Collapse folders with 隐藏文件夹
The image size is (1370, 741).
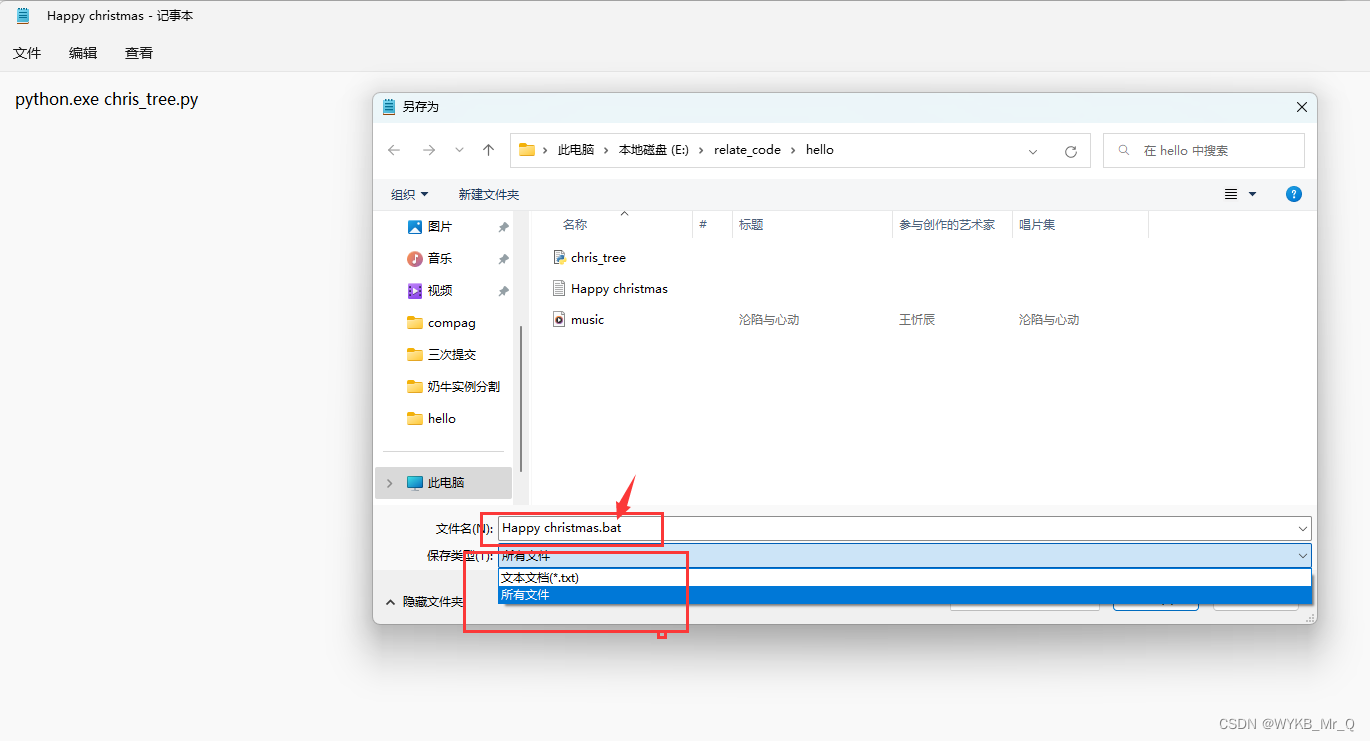[x=425, y=602]
